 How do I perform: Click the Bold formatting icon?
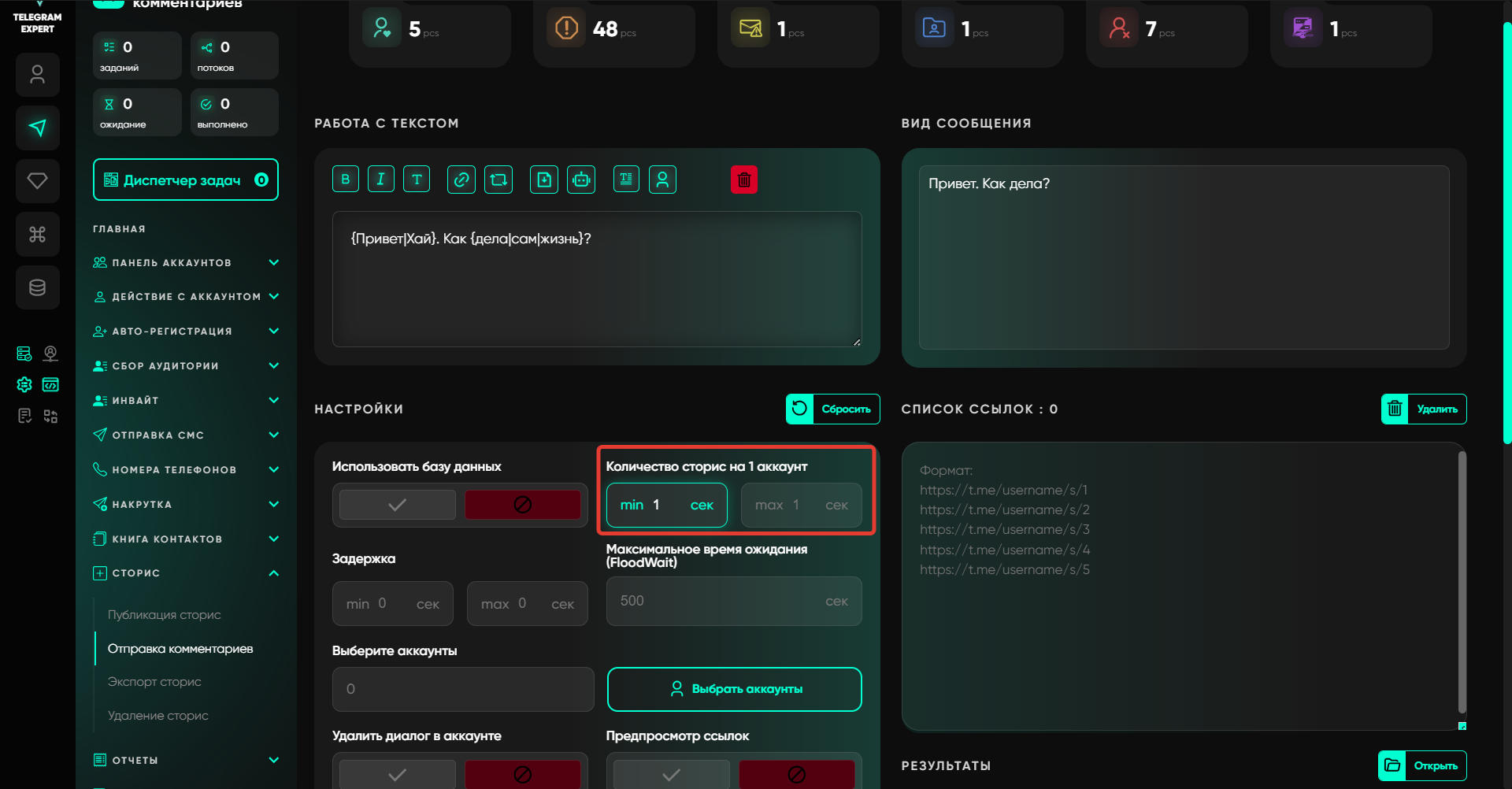345,180
